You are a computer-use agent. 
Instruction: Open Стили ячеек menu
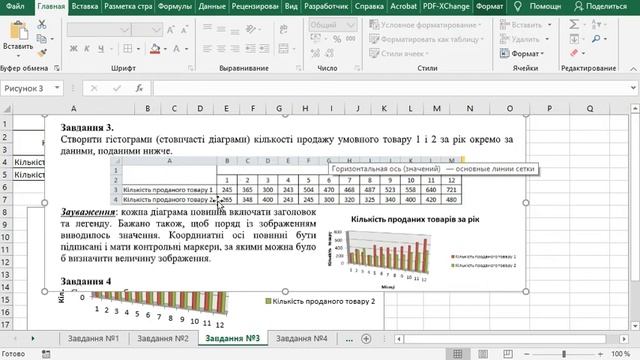pos(398,53)
